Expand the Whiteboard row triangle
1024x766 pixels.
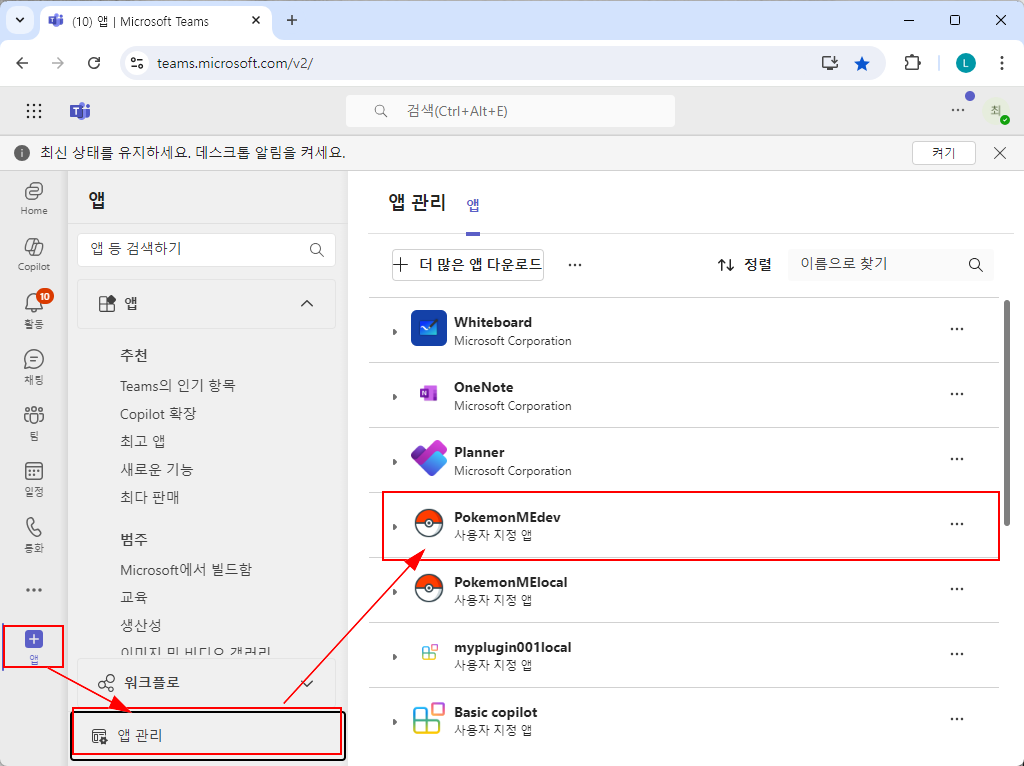[394, 332]
